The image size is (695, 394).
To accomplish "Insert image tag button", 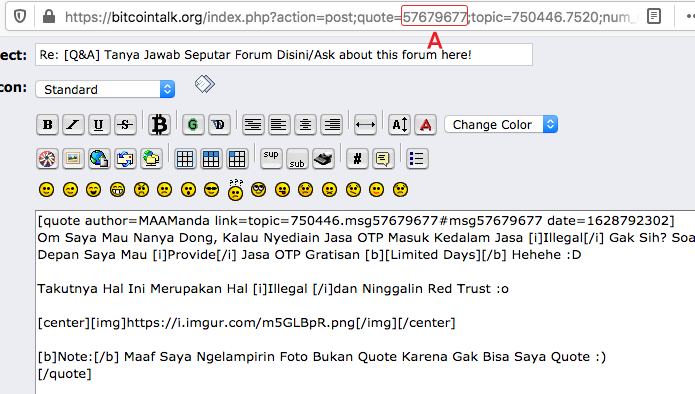I will pos(73,159).
